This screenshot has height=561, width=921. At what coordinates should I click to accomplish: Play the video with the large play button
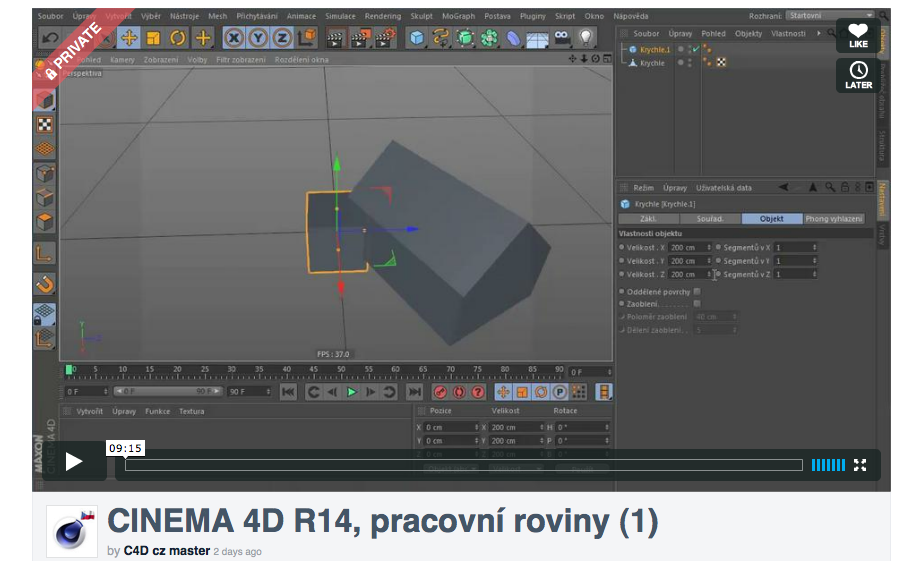tap(74, 462)
